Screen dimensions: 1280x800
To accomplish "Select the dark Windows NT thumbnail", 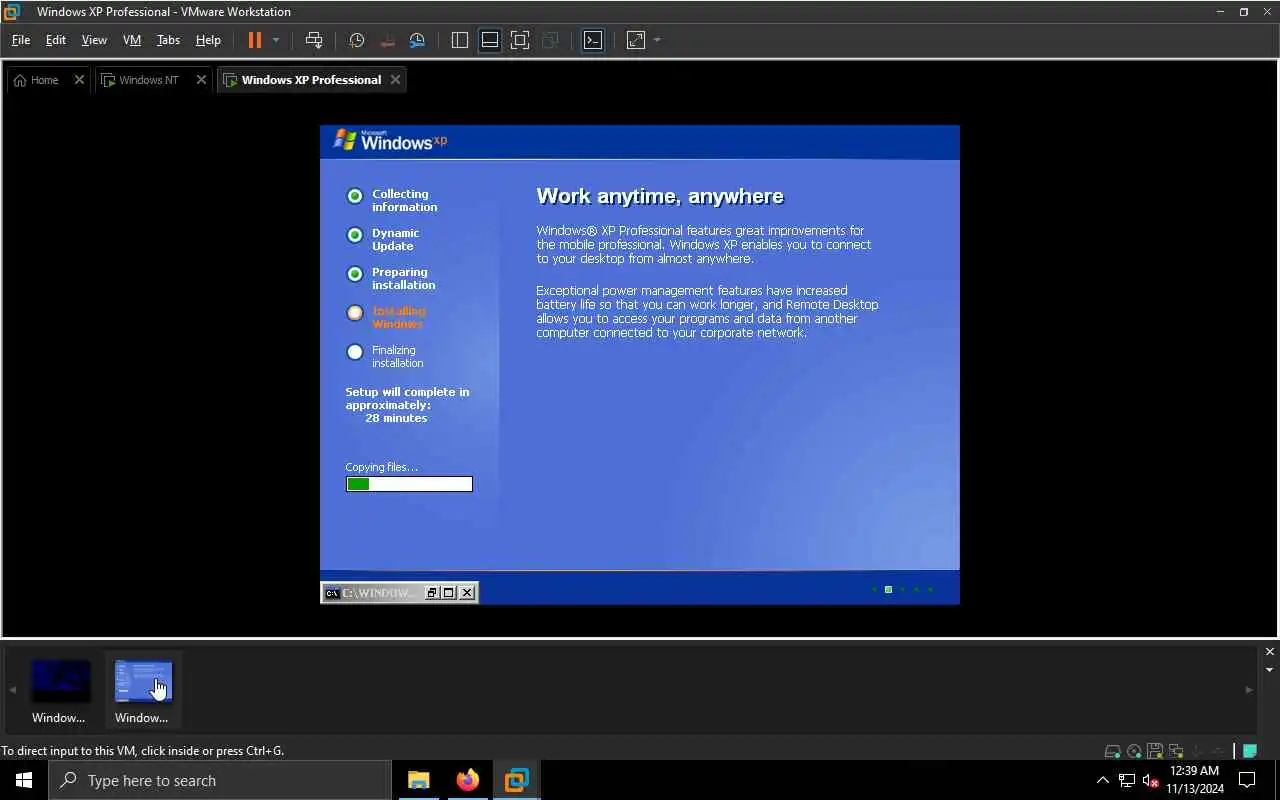I will [60, 690].
